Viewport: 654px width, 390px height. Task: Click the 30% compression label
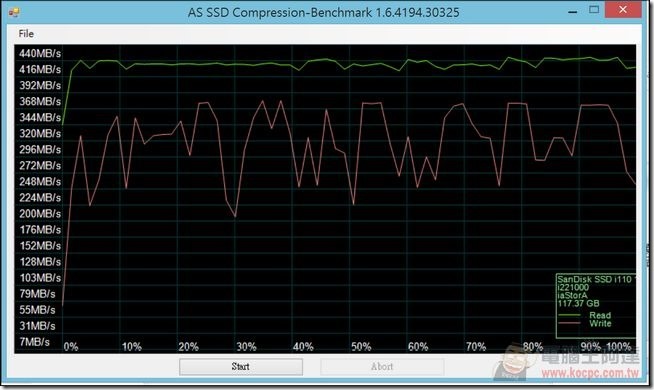[246, 347]
